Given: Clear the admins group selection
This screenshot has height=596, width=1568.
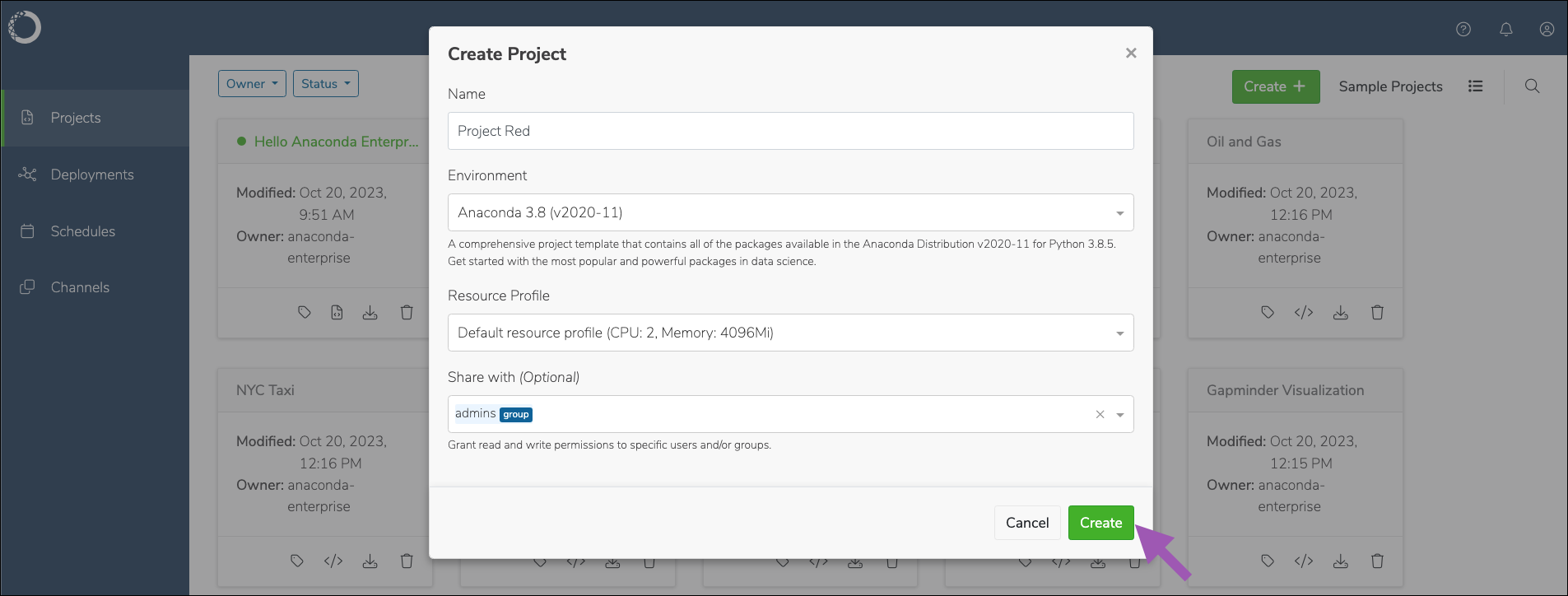Looking at the screenshot, I should (1100, 414).
